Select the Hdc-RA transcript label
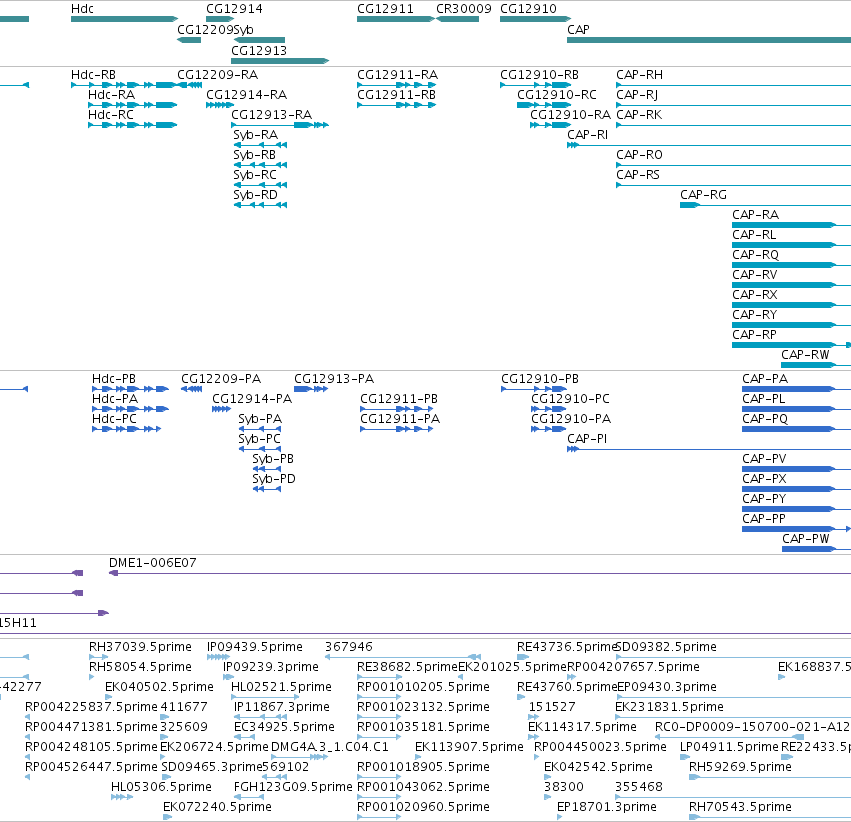Image resolution: width=851 pixels, height=822 pixels. [x=111, y=94]
